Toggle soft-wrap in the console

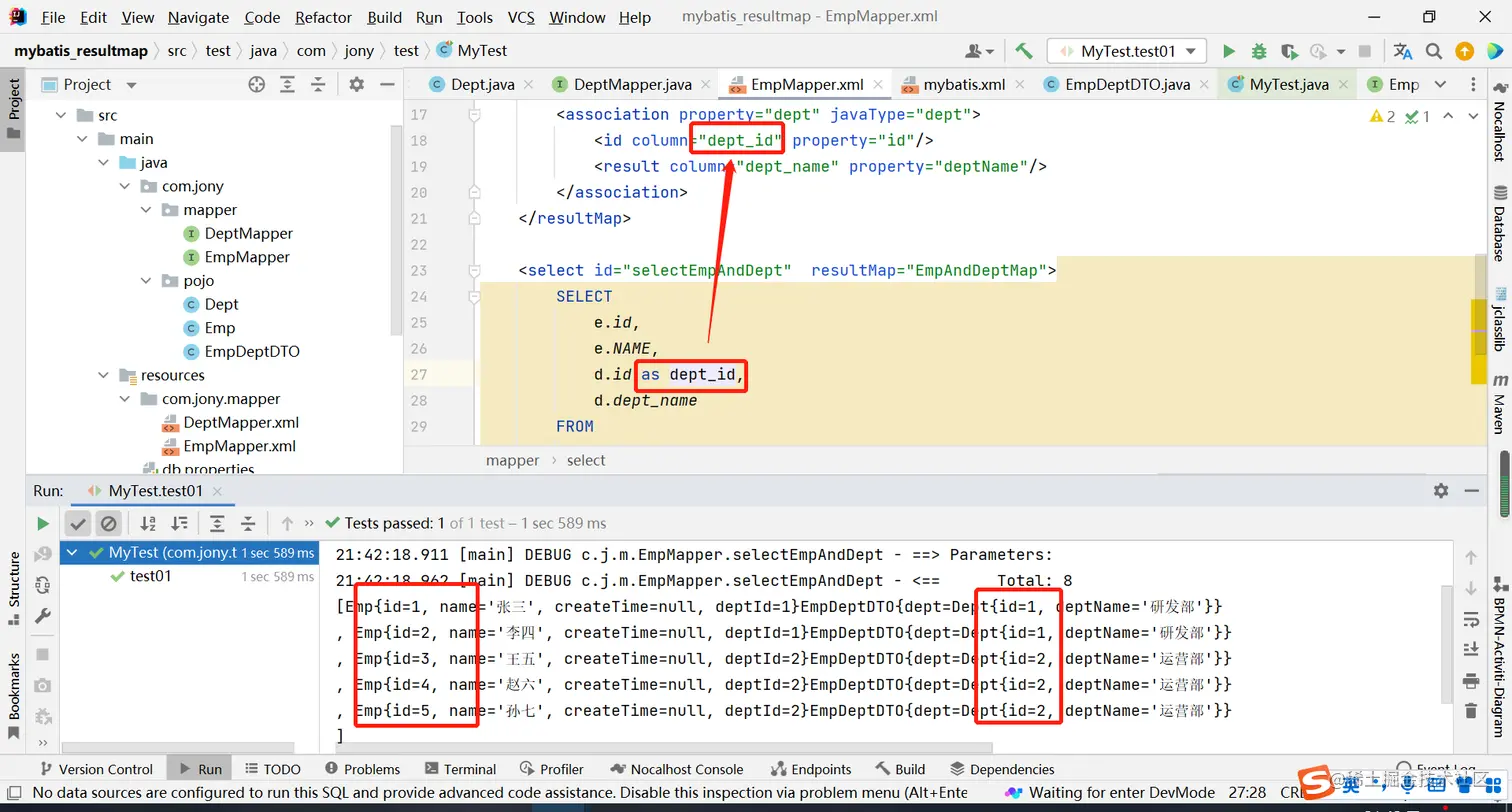[1470, 619]
